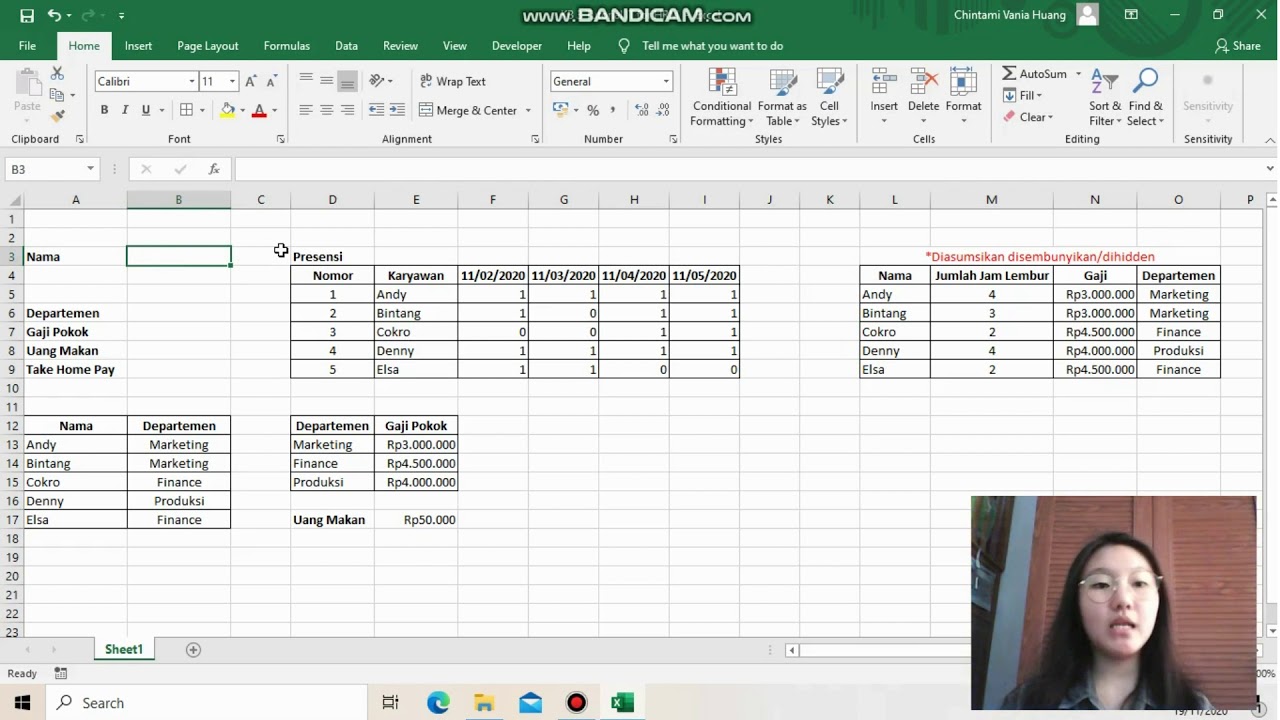Open the Orientation text rotation menu

(381, 81)
